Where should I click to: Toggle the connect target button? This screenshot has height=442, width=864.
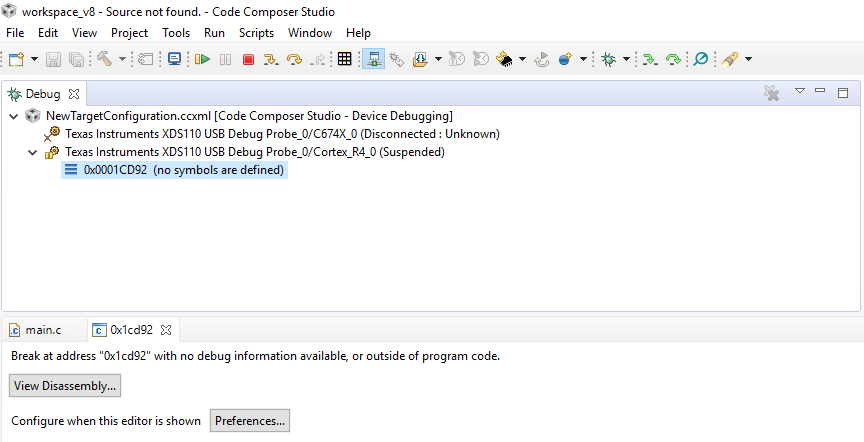374,59
